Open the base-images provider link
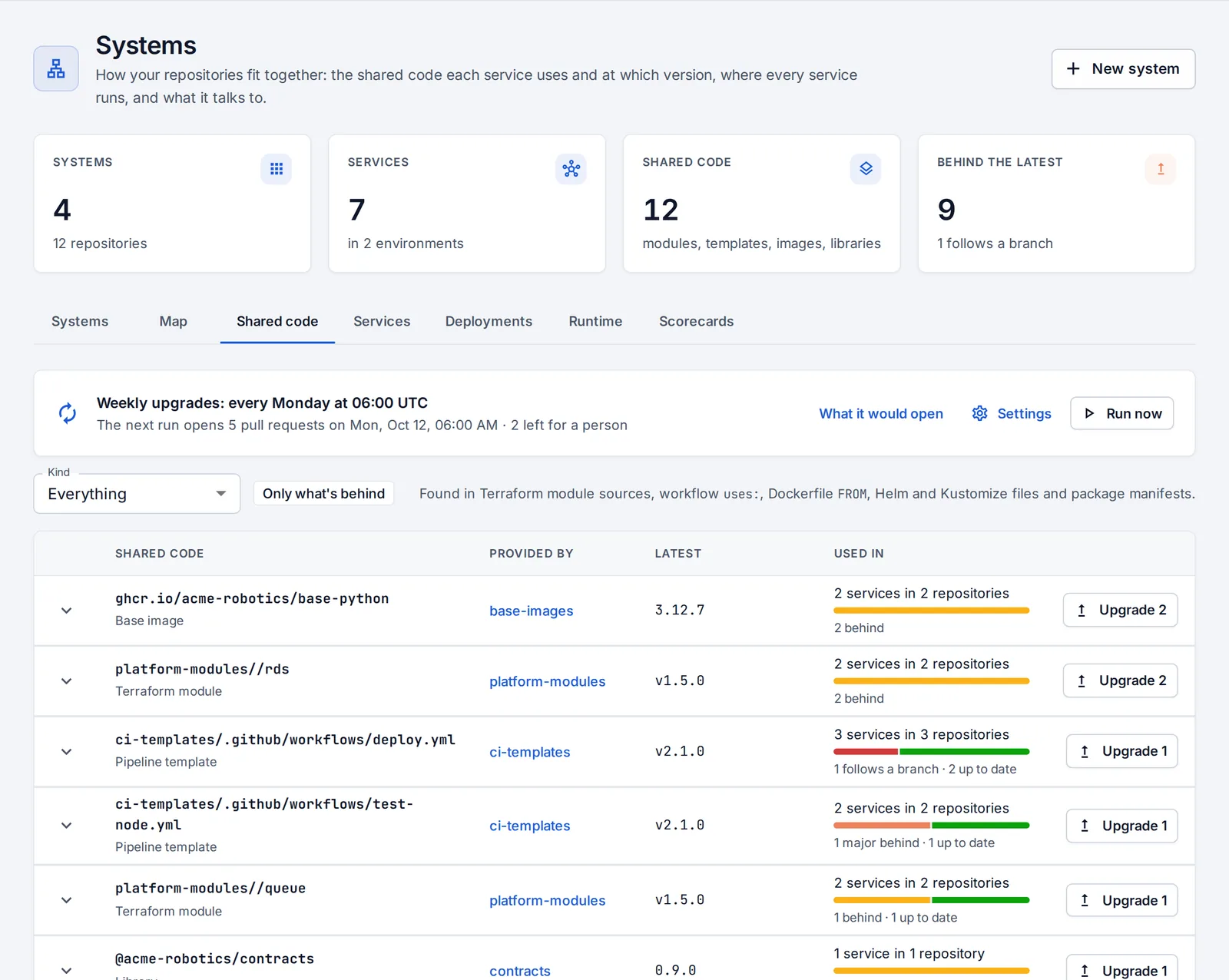 [x=532, y=611]
